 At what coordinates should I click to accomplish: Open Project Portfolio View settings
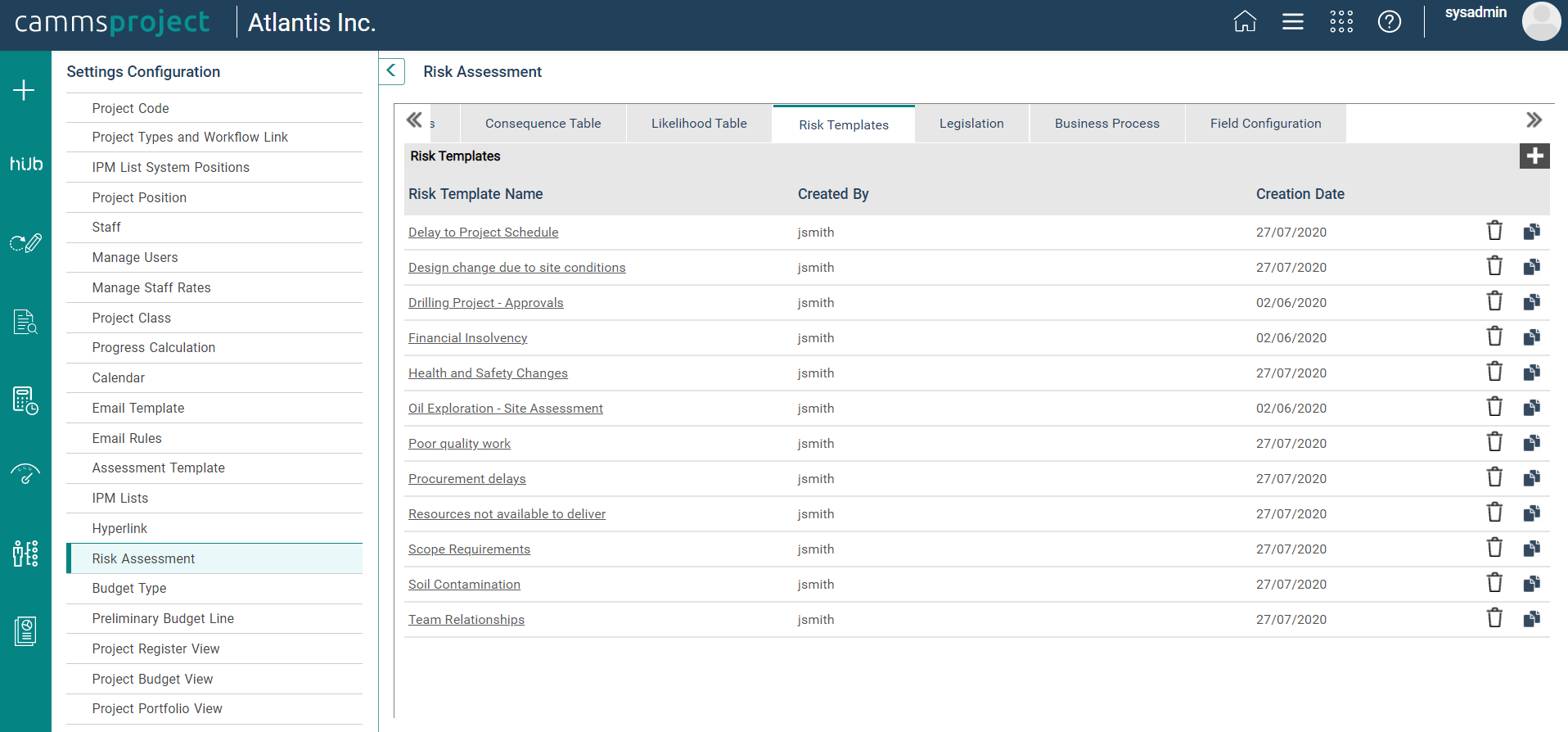tap(214, 709)
